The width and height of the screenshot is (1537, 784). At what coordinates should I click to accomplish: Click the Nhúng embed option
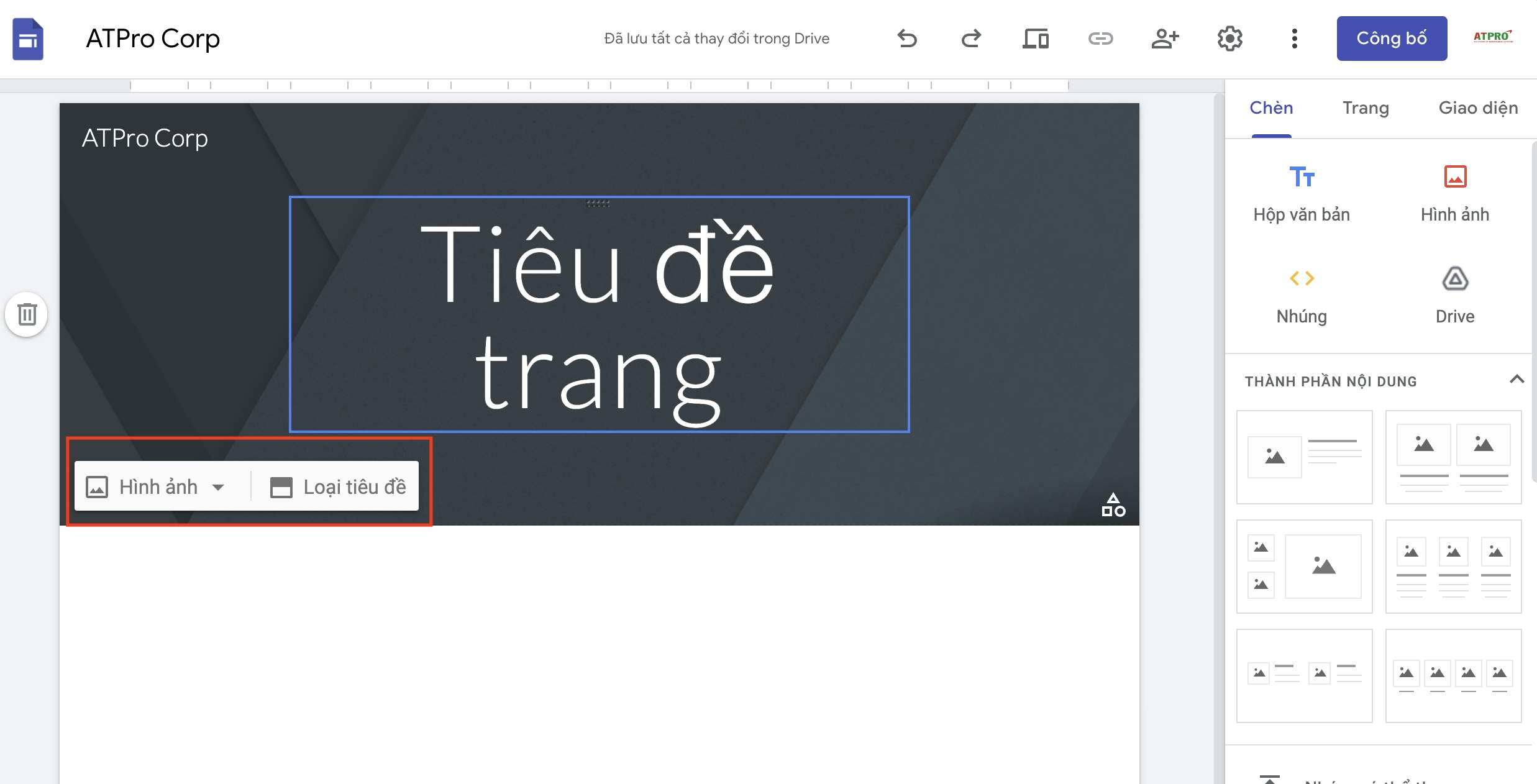click(1302, 296)
